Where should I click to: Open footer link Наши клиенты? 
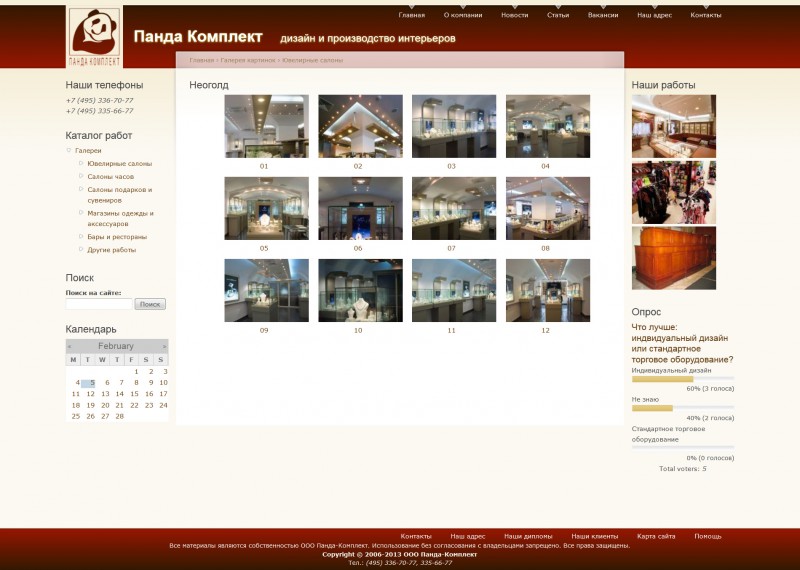click(594, 536)
